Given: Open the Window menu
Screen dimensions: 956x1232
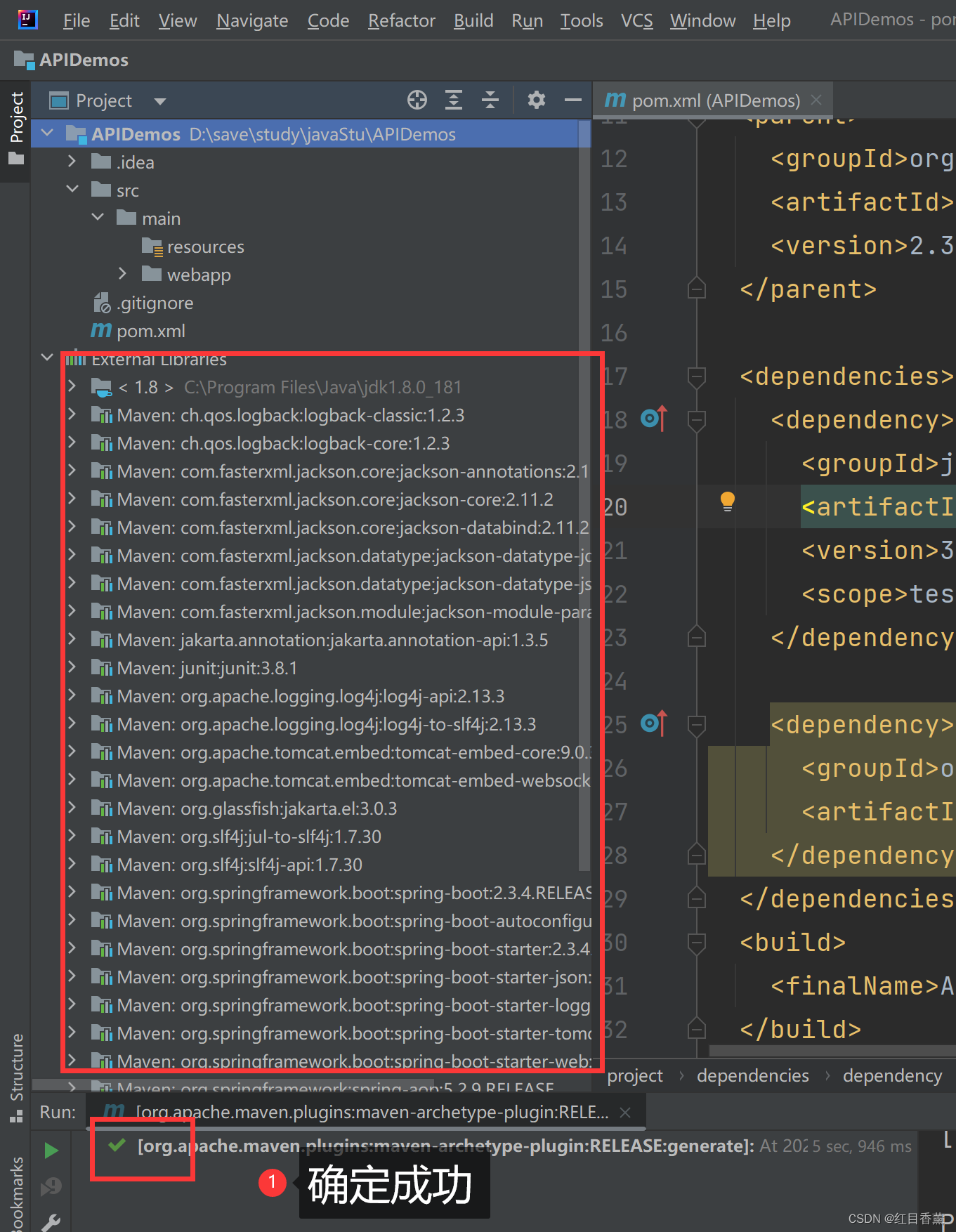Looking at the screenshot, I should pos(703,20).
